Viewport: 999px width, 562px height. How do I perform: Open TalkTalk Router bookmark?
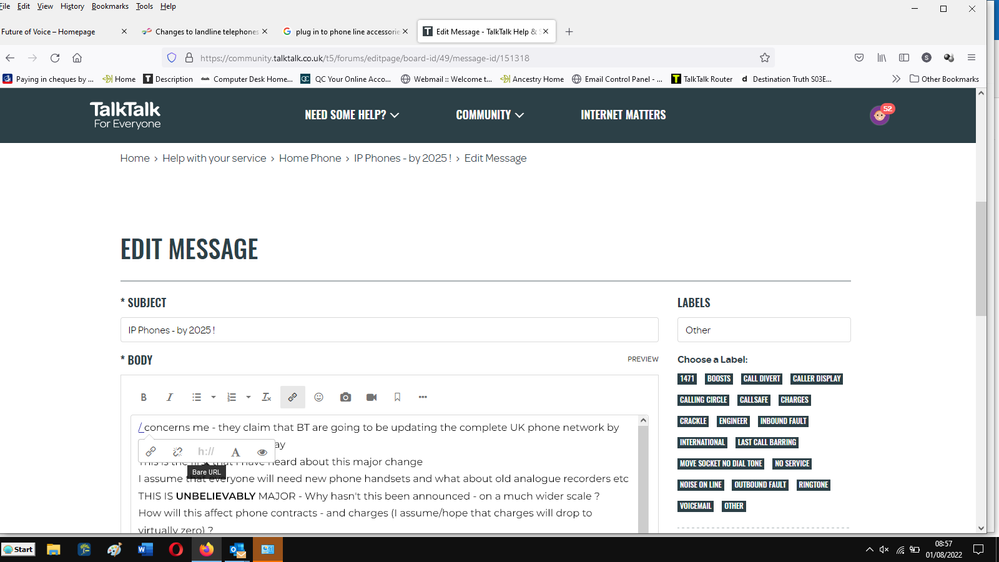(x=702, y=79)
